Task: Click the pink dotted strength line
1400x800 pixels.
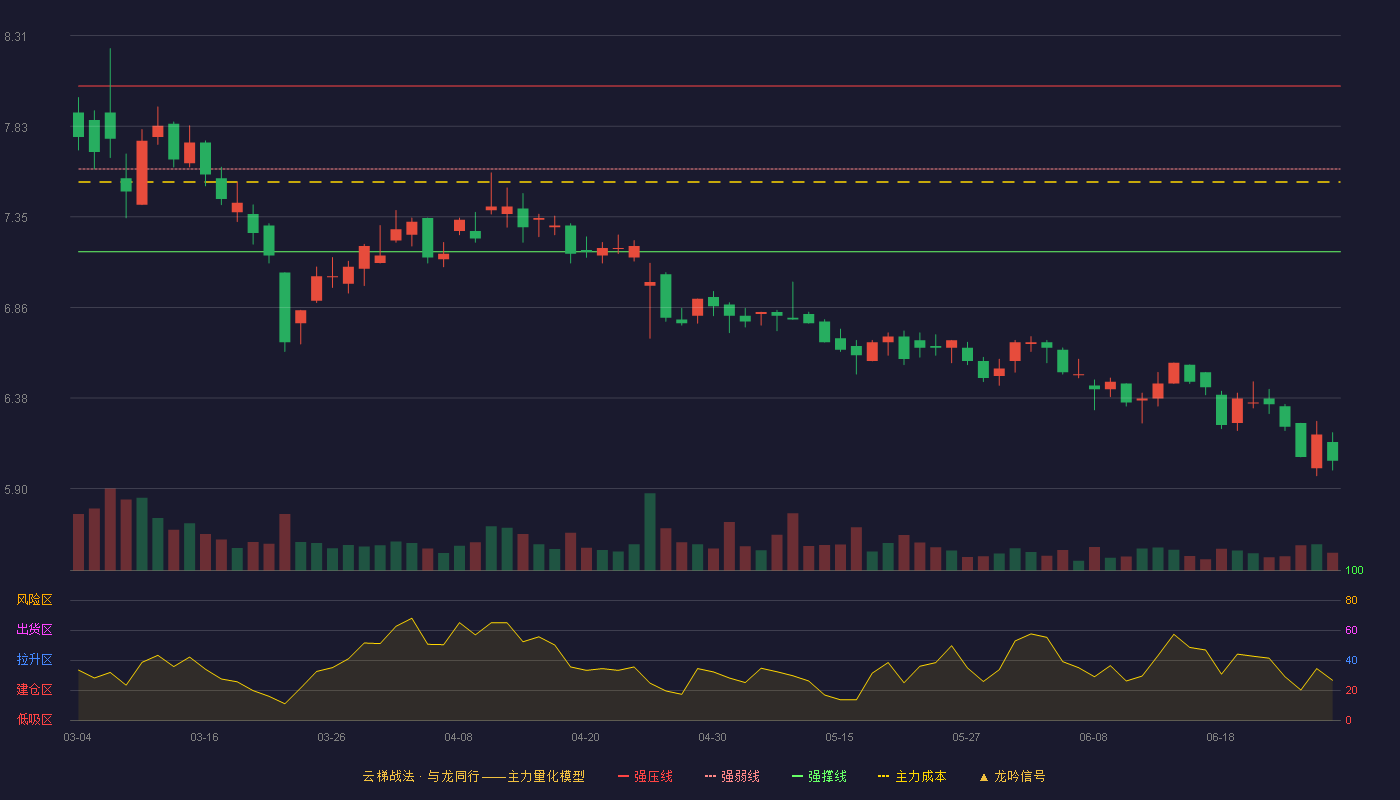Action: click(x=709, y=169)
